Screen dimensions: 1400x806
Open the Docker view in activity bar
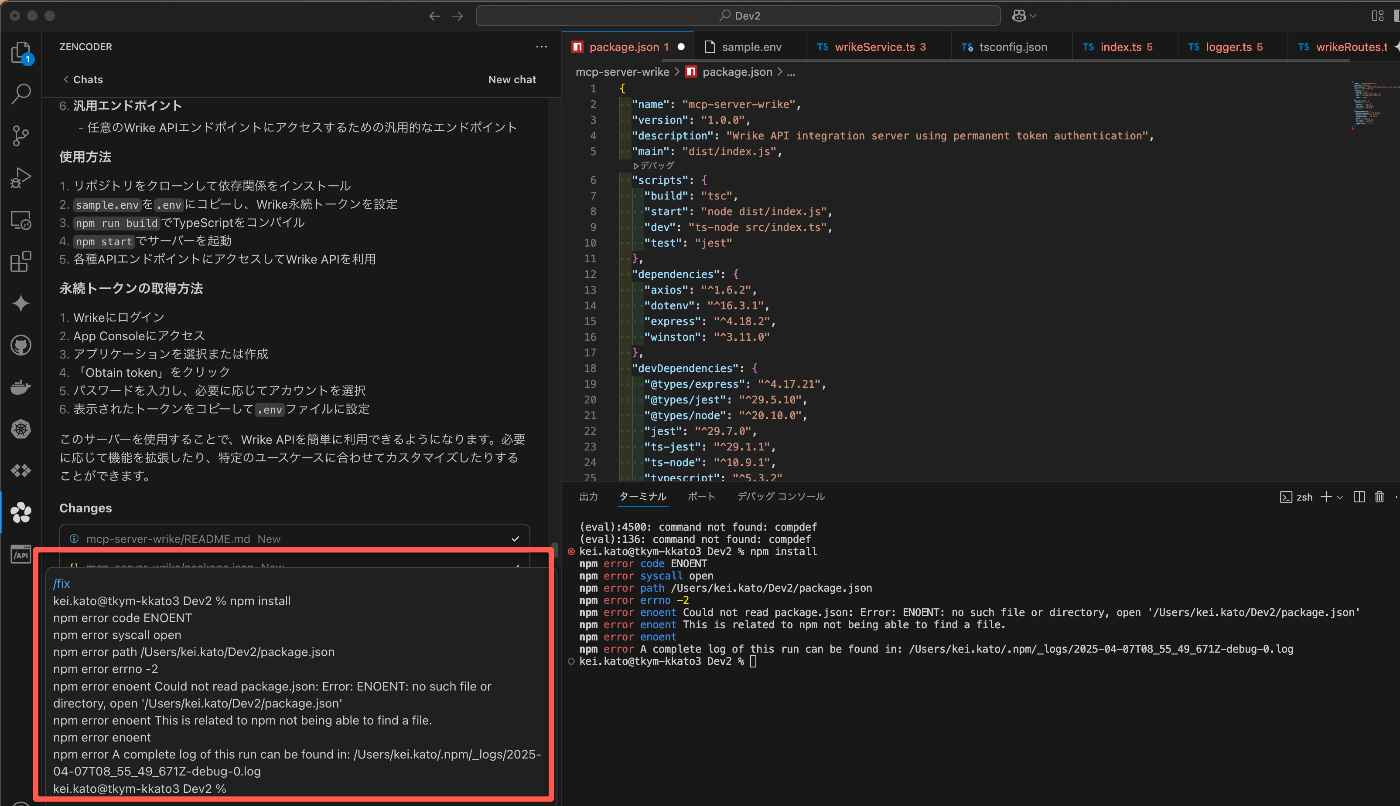[20, 387]
